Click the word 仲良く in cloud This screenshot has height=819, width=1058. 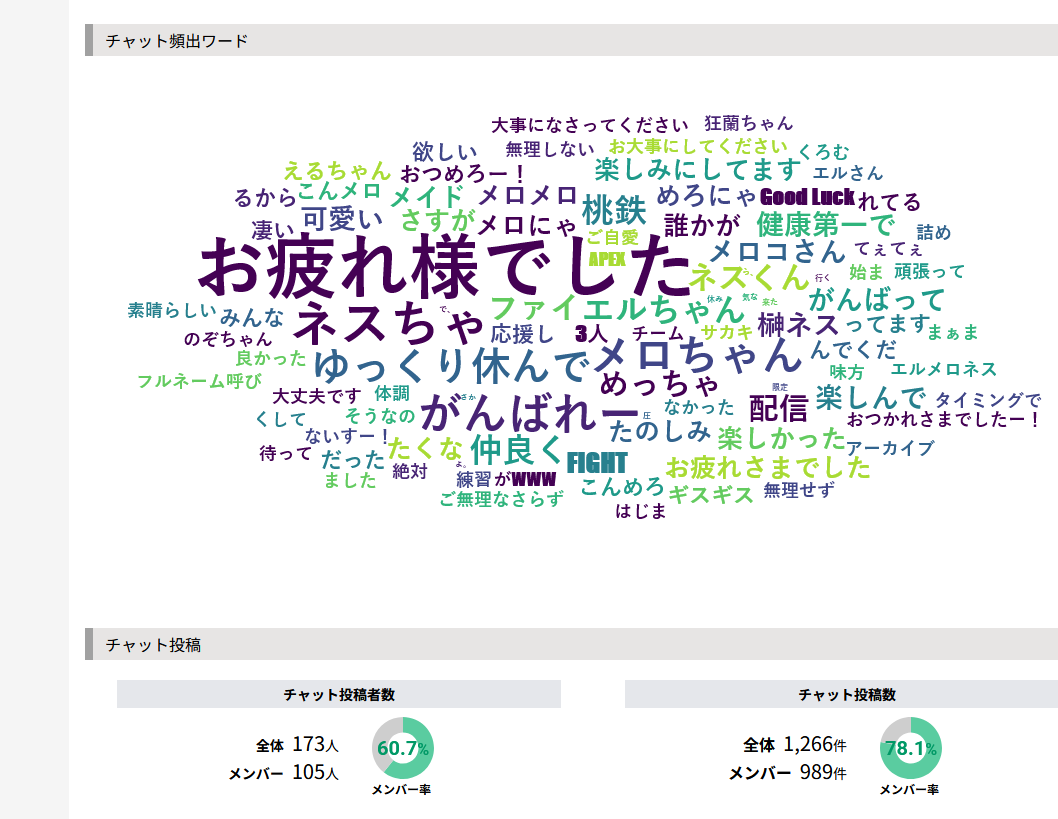(x=517, y=450)
